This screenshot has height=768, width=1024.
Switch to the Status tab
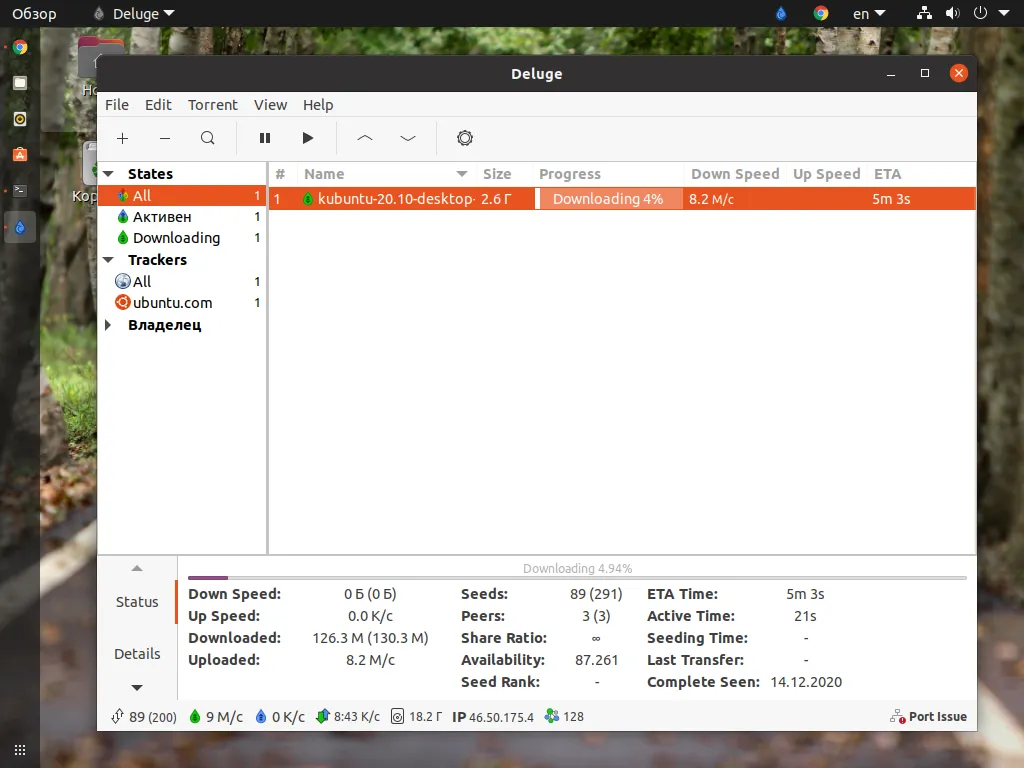tap(137, 601)
